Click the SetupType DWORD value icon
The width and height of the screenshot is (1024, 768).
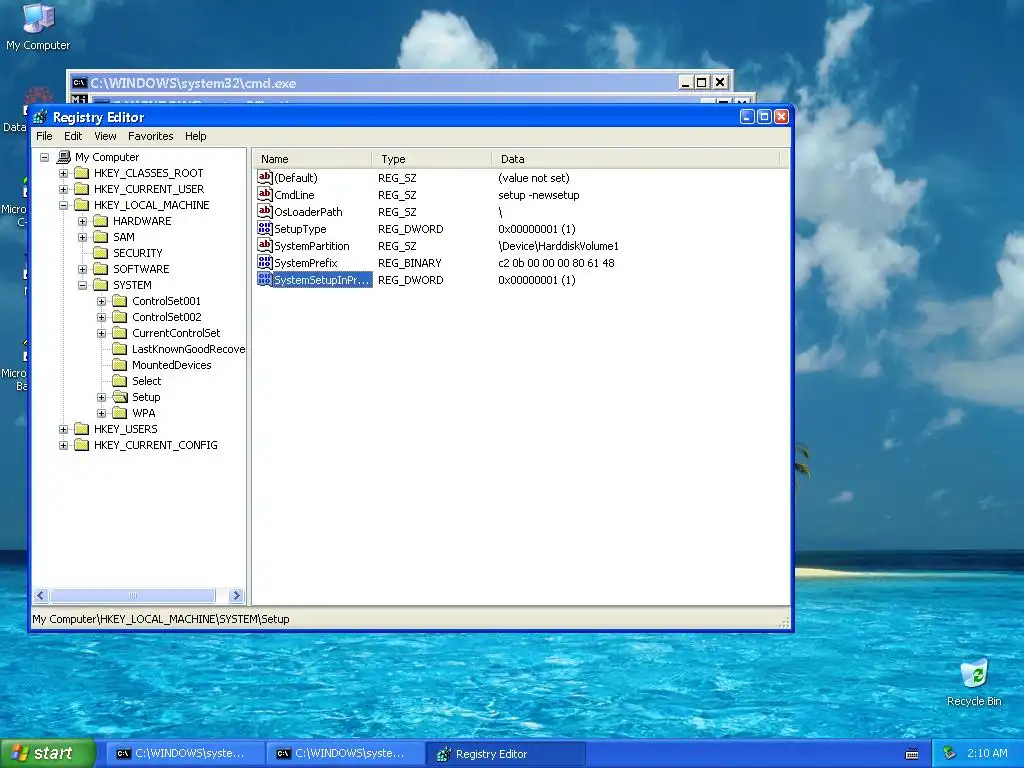(x=264, y=229)
